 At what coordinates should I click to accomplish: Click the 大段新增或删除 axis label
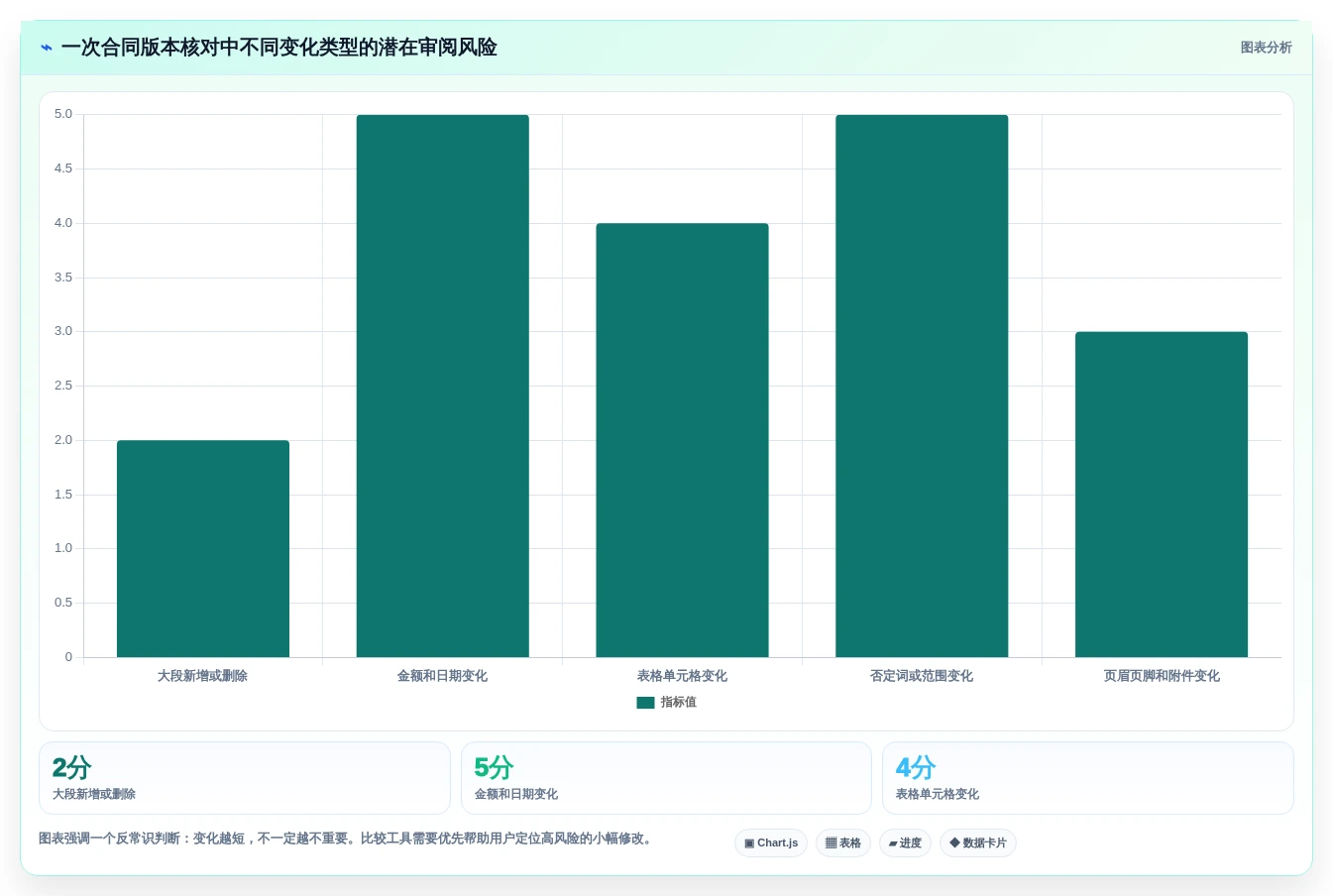203,676
